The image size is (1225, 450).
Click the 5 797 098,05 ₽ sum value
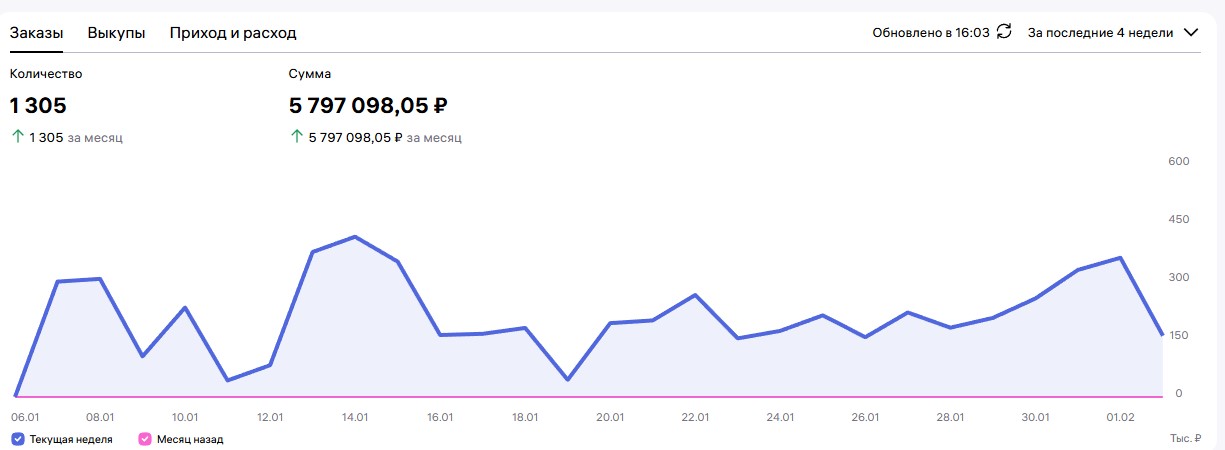point(368,105)
